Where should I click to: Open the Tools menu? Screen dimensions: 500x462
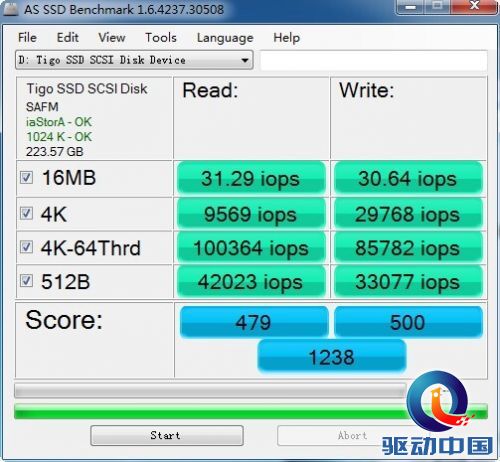pos(161,38)
